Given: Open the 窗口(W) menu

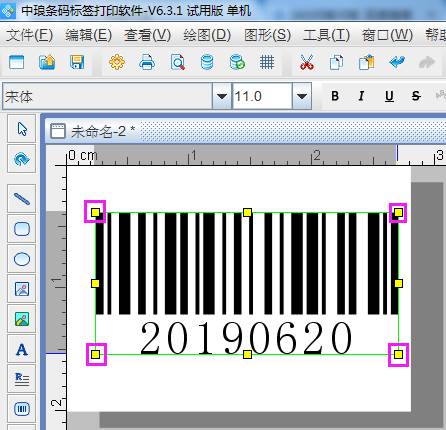Looking at the screenshot, I should point(387,35).
